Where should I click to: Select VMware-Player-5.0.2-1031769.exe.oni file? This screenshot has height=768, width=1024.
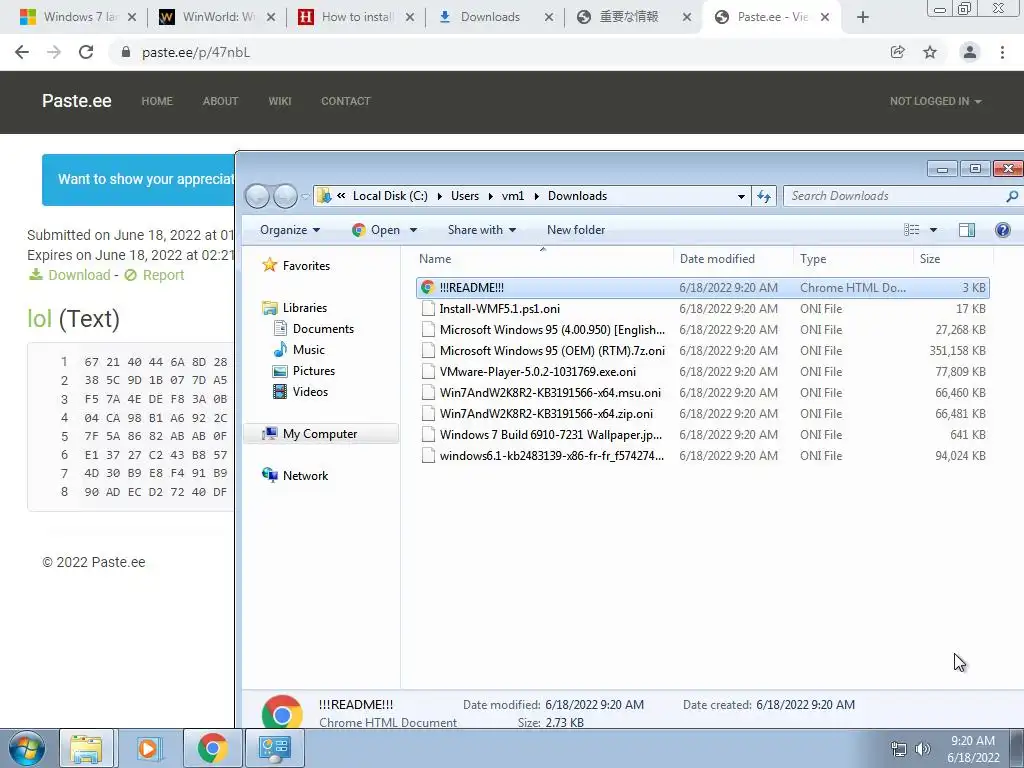click(x=703, y=372)
